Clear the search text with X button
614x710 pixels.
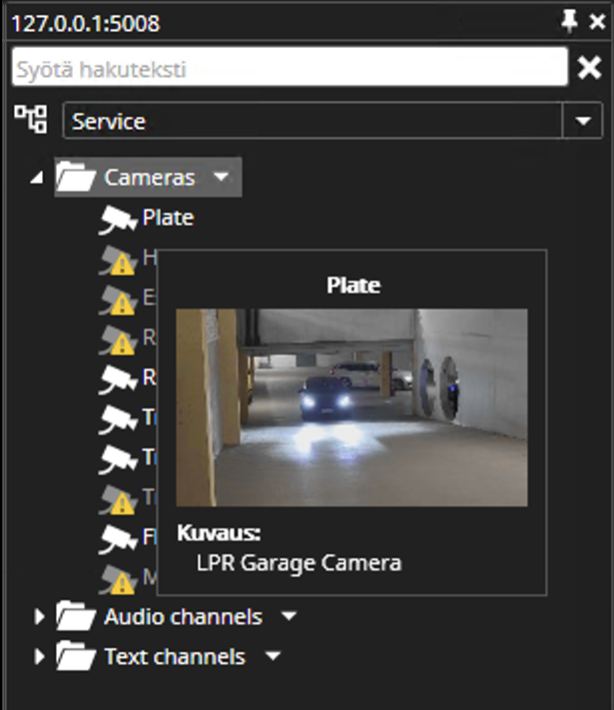(x=589, y=68)
